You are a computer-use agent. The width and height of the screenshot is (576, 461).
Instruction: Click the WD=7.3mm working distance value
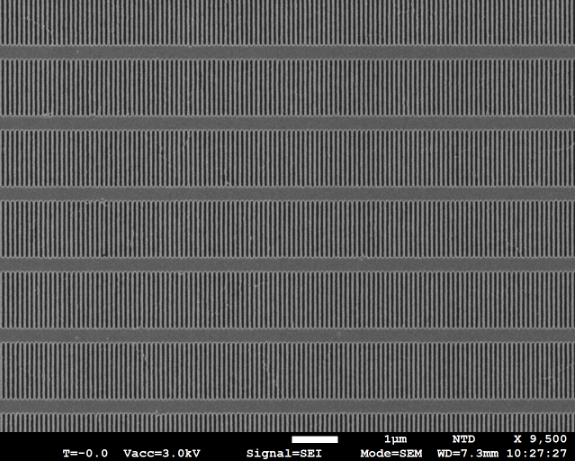tap(468, 453)
